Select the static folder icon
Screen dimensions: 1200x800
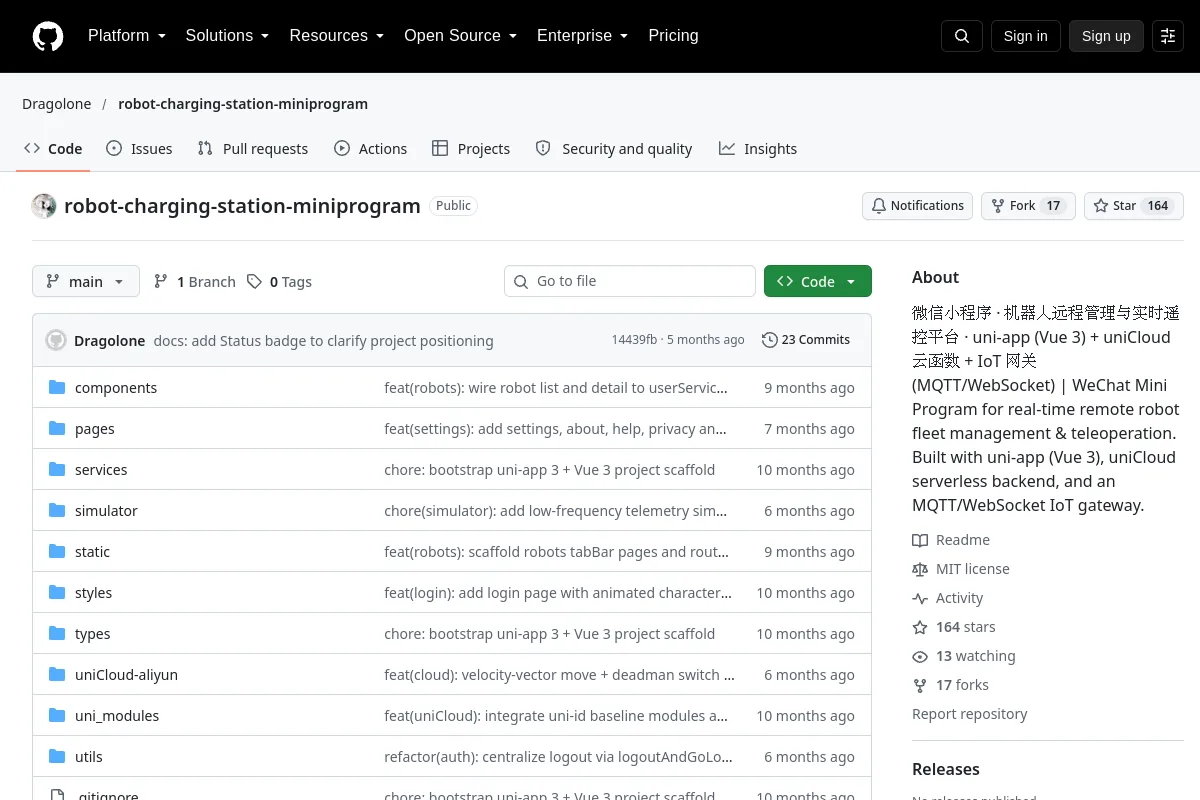point(57,551)
